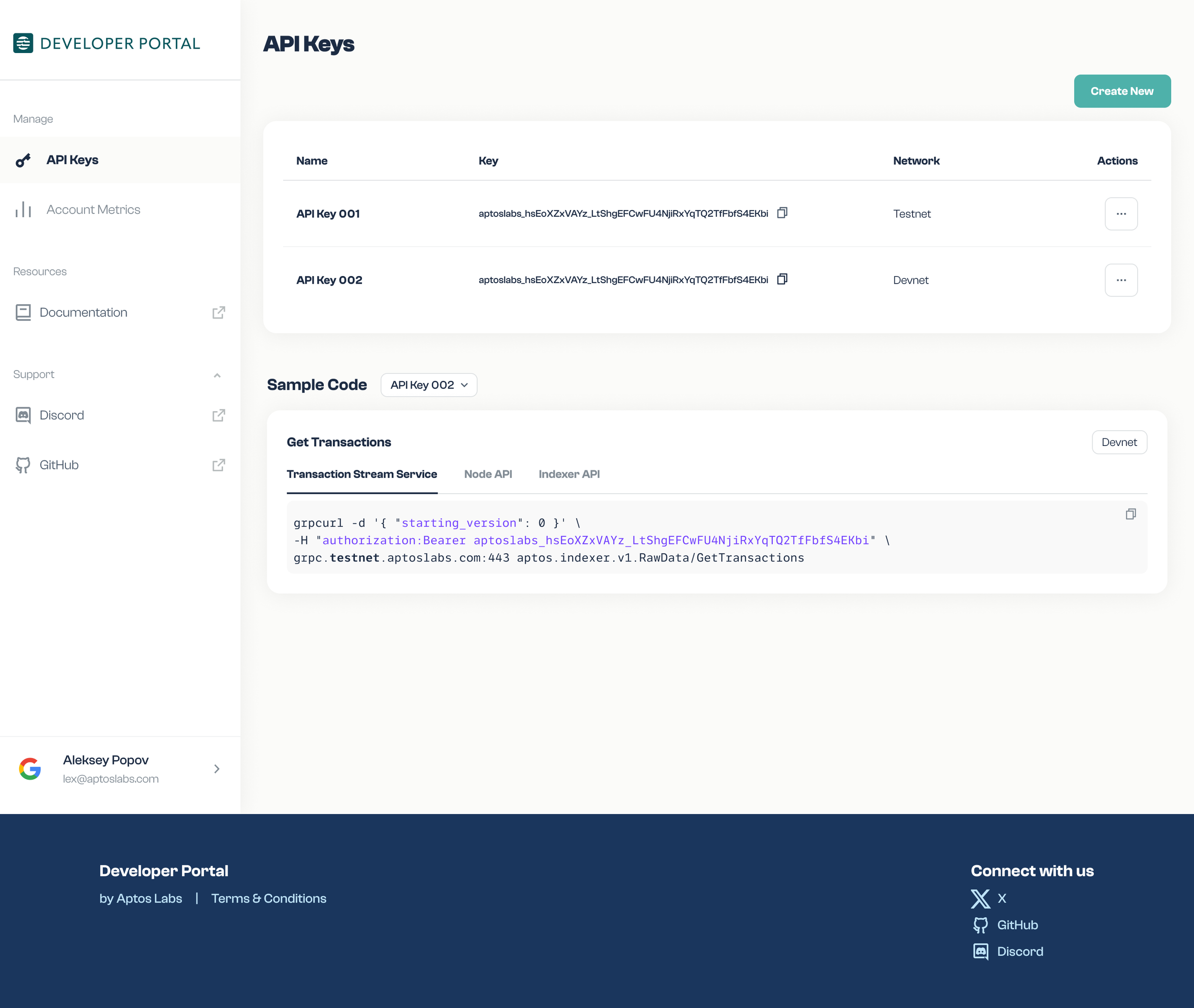Image resolution: width=1194 pixels, height=1008 pixels.
Task: Click the Documentation book icon
Action: (23, 313)
